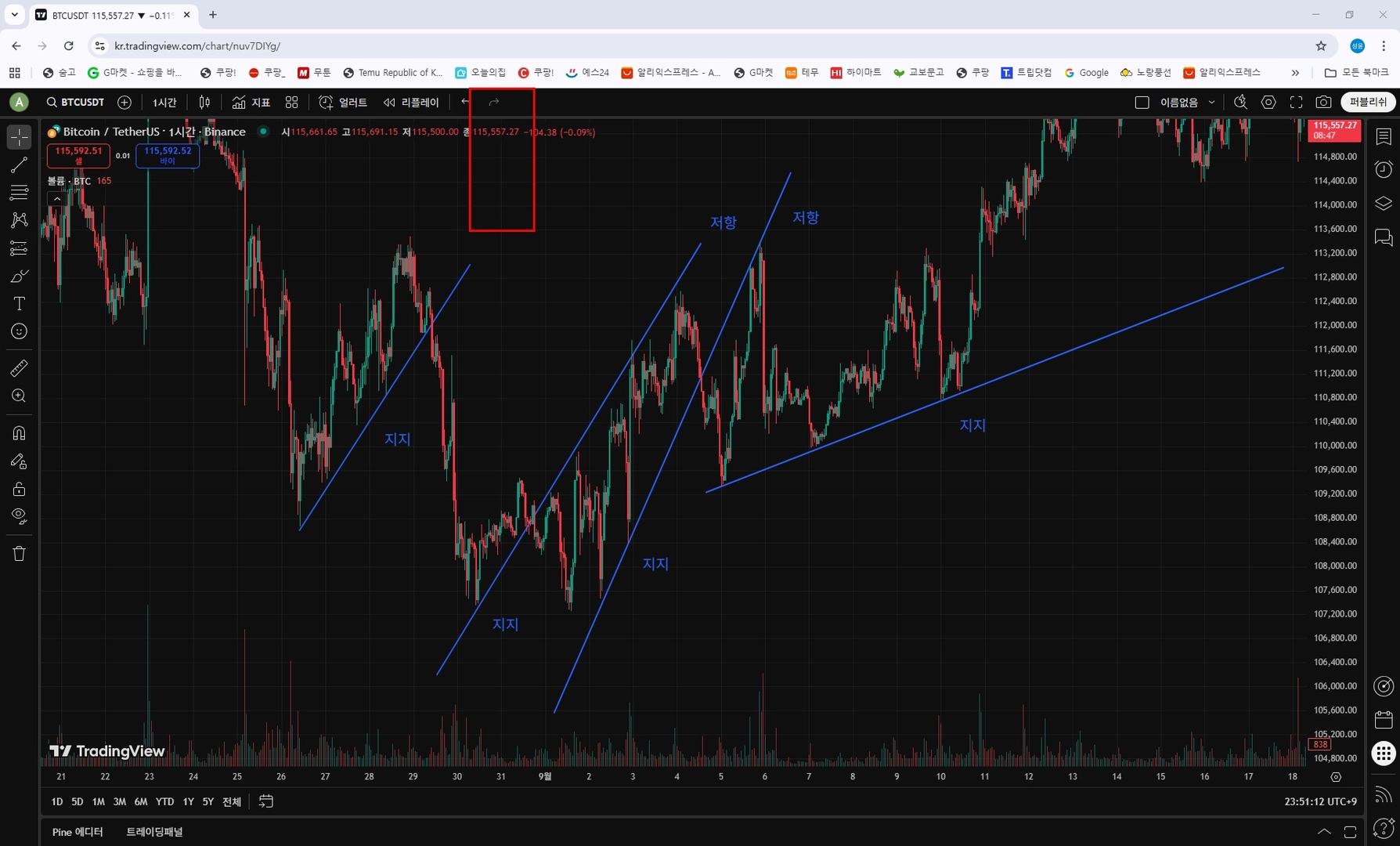Undo the last chart action
The height and width of the screenshot is (846, 1400).
465,102
